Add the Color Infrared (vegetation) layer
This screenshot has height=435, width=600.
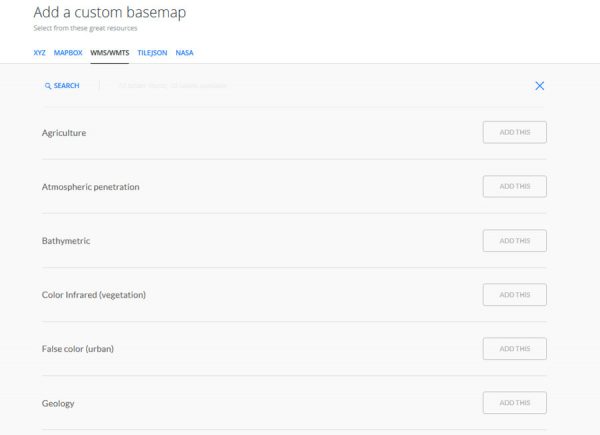(x=515, y=295)
